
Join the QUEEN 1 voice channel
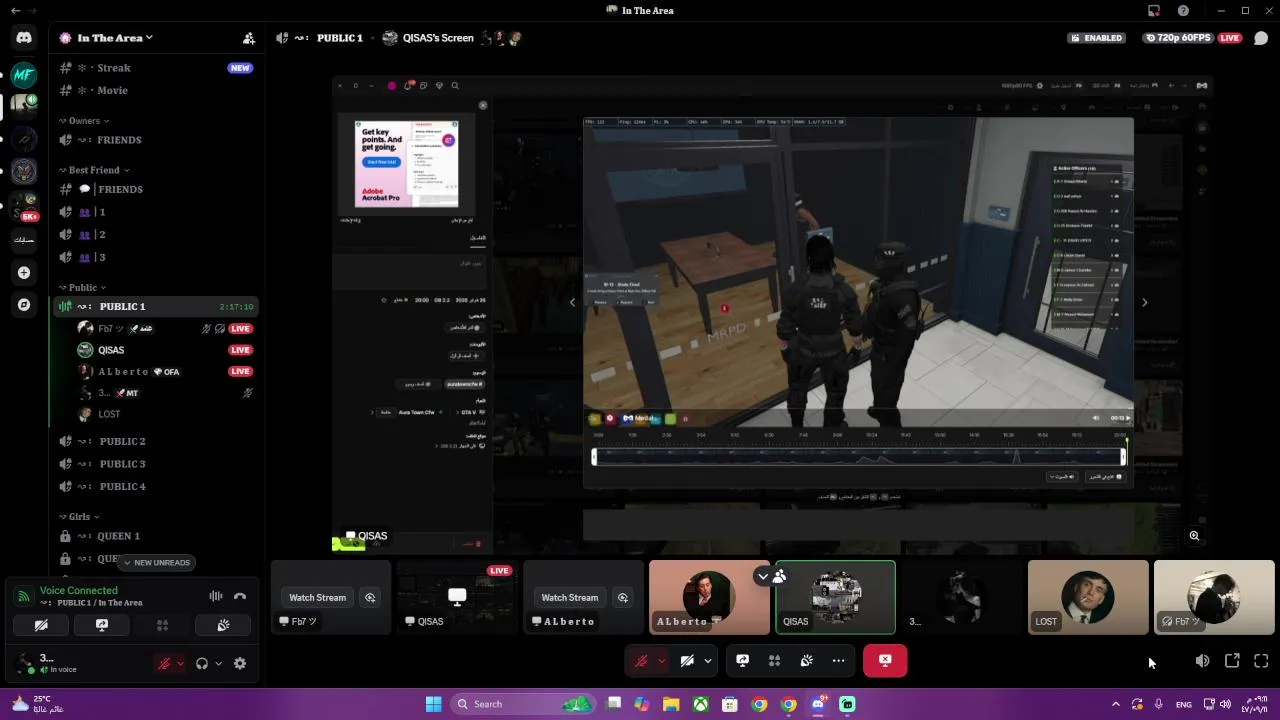(155, 536)
